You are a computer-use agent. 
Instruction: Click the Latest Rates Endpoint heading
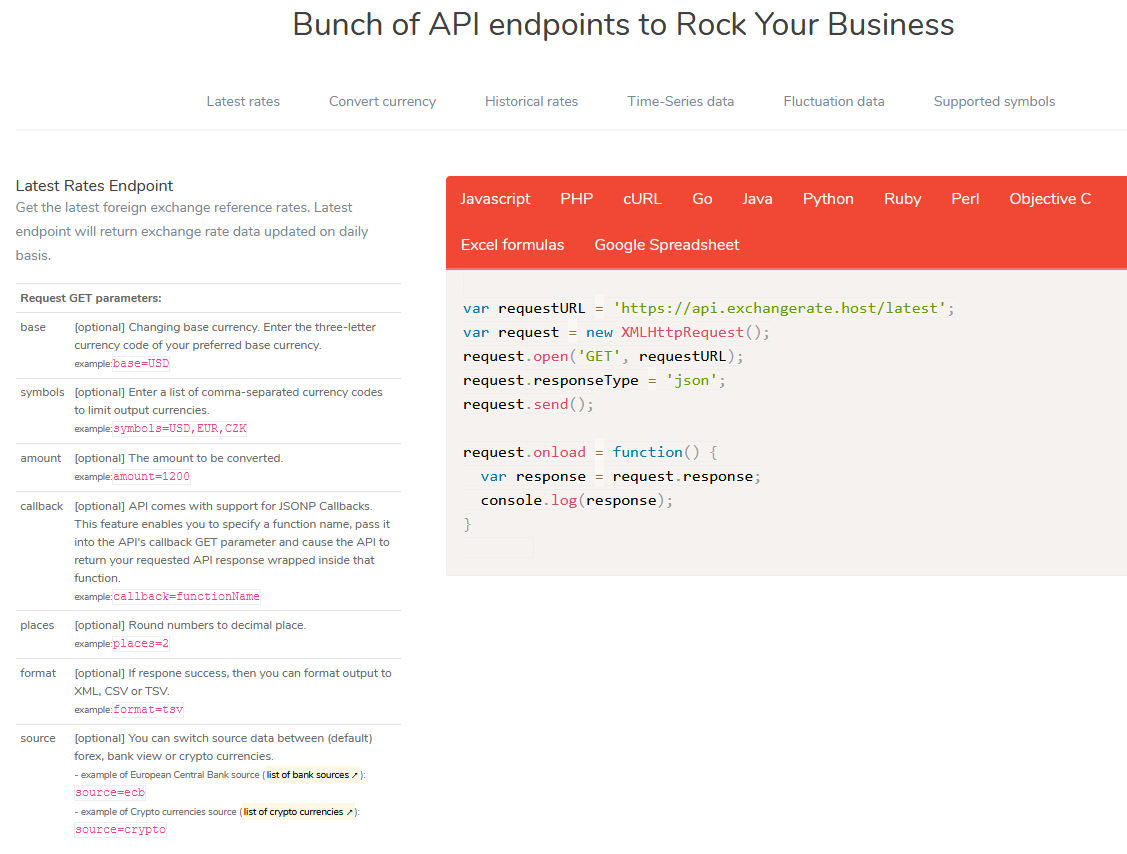pyautogui.click(x=94, y=185)
